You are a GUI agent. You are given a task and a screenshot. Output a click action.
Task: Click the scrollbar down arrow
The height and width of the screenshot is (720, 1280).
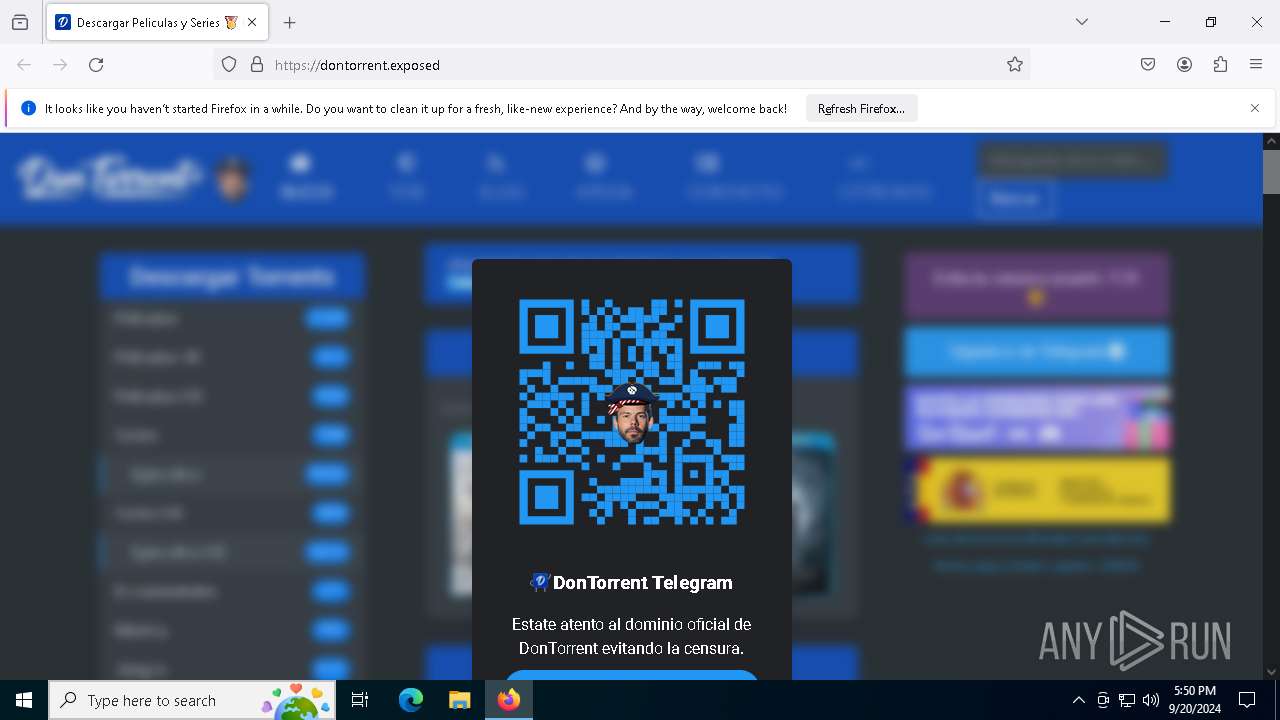point(1271,672)
